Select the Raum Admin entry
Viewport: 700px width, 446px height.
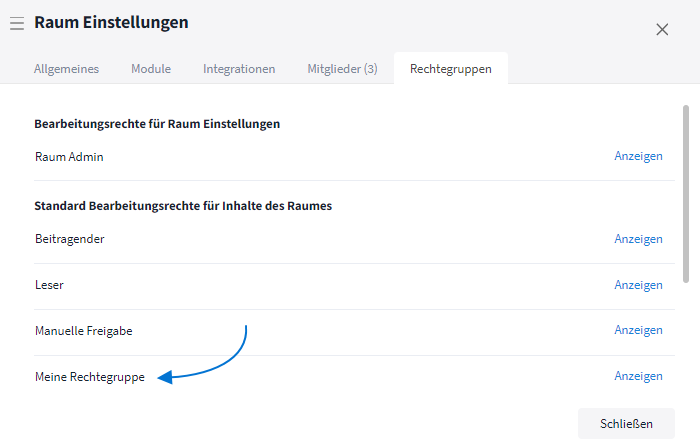[x=69, y=157]
